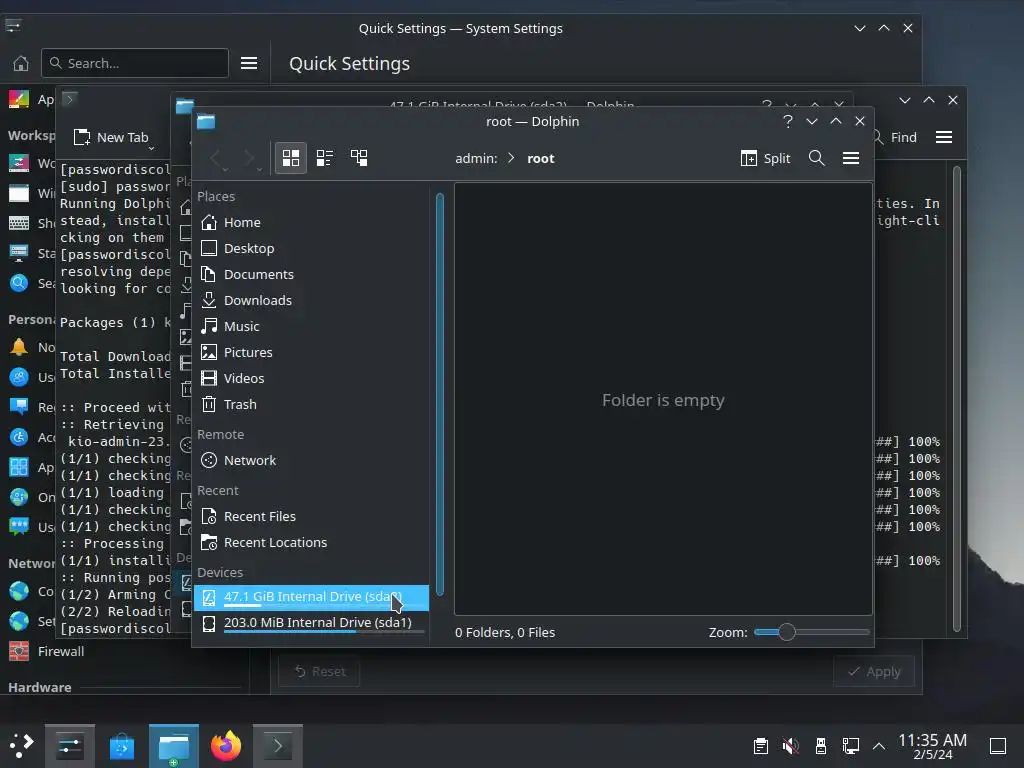The width and height of the screenshot is (1024, 768).
Task: Click network connection tray icon
Action: point(850,745)
